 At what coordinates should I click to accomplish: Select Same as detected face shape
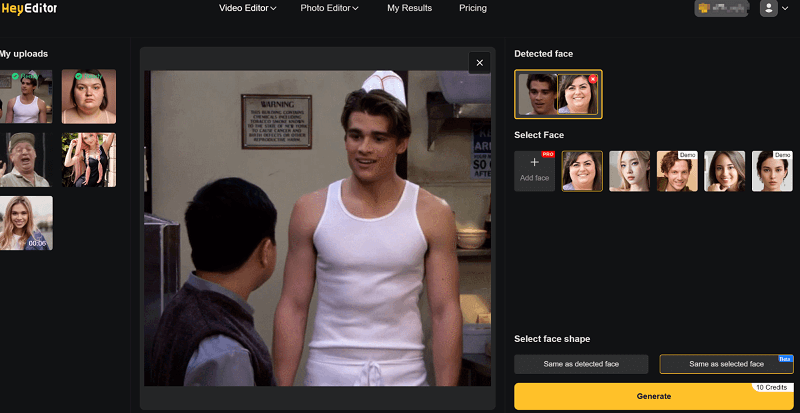tap(581, 364)
